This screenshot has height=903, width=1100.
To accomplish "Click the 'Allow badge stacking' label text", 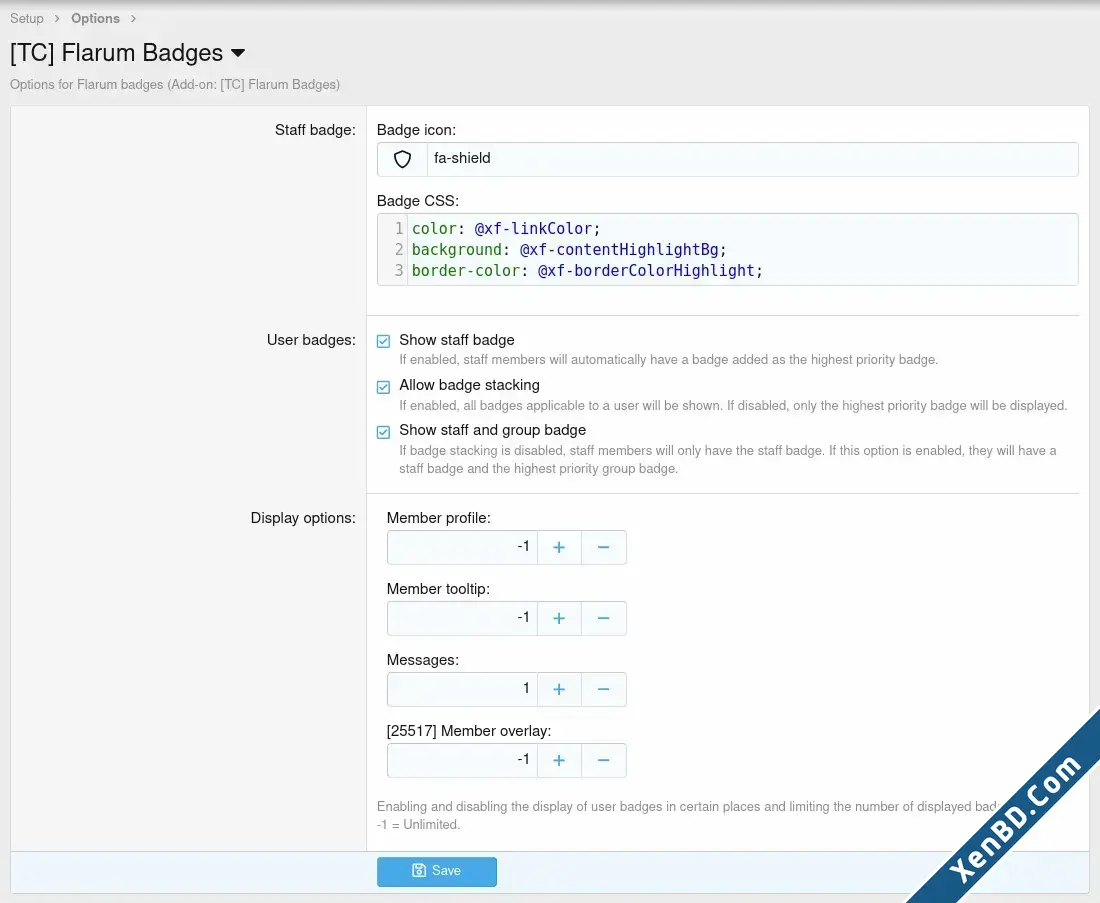I will pyautogui.click(x=469, y=385).
